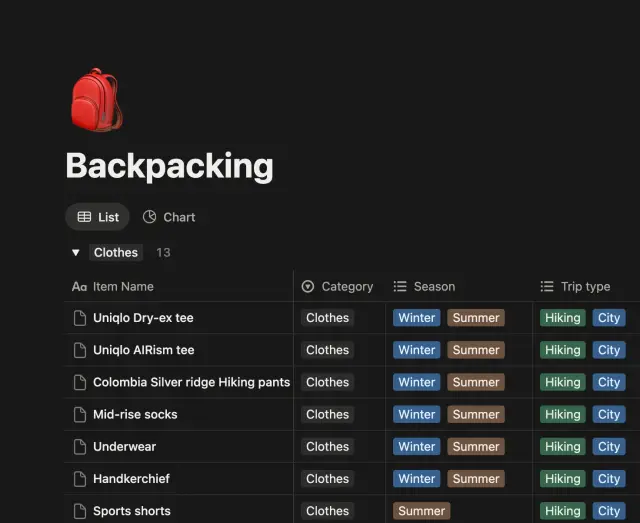The image size is (640, 523).
Task: Open the Category column header menu
Action: click(x=337, y=287)
